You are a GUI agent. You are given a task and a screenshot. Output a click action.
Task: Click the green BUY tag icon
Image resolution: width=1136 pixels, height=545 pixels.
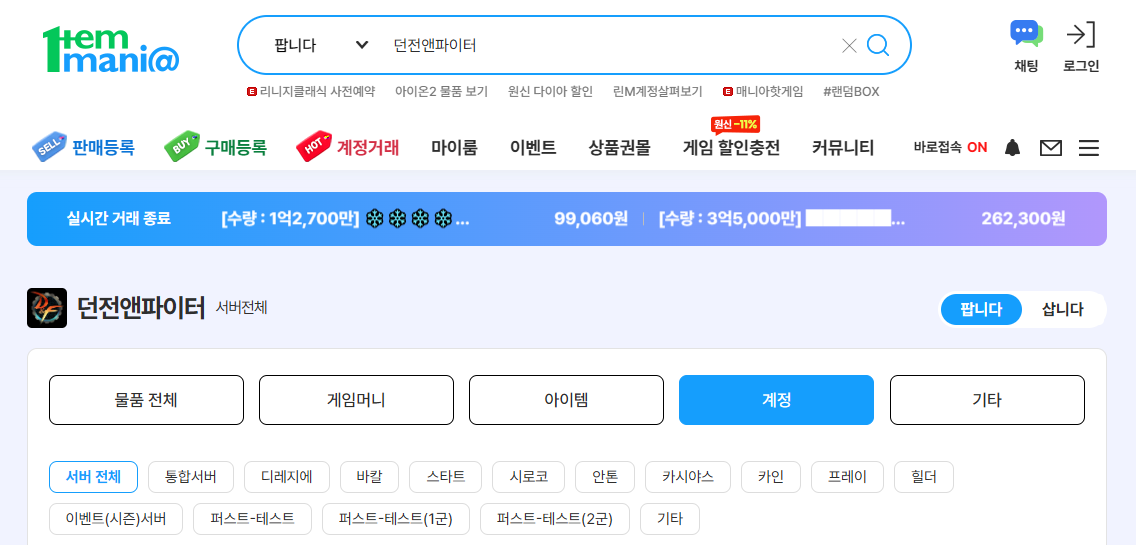pos(181,147)
